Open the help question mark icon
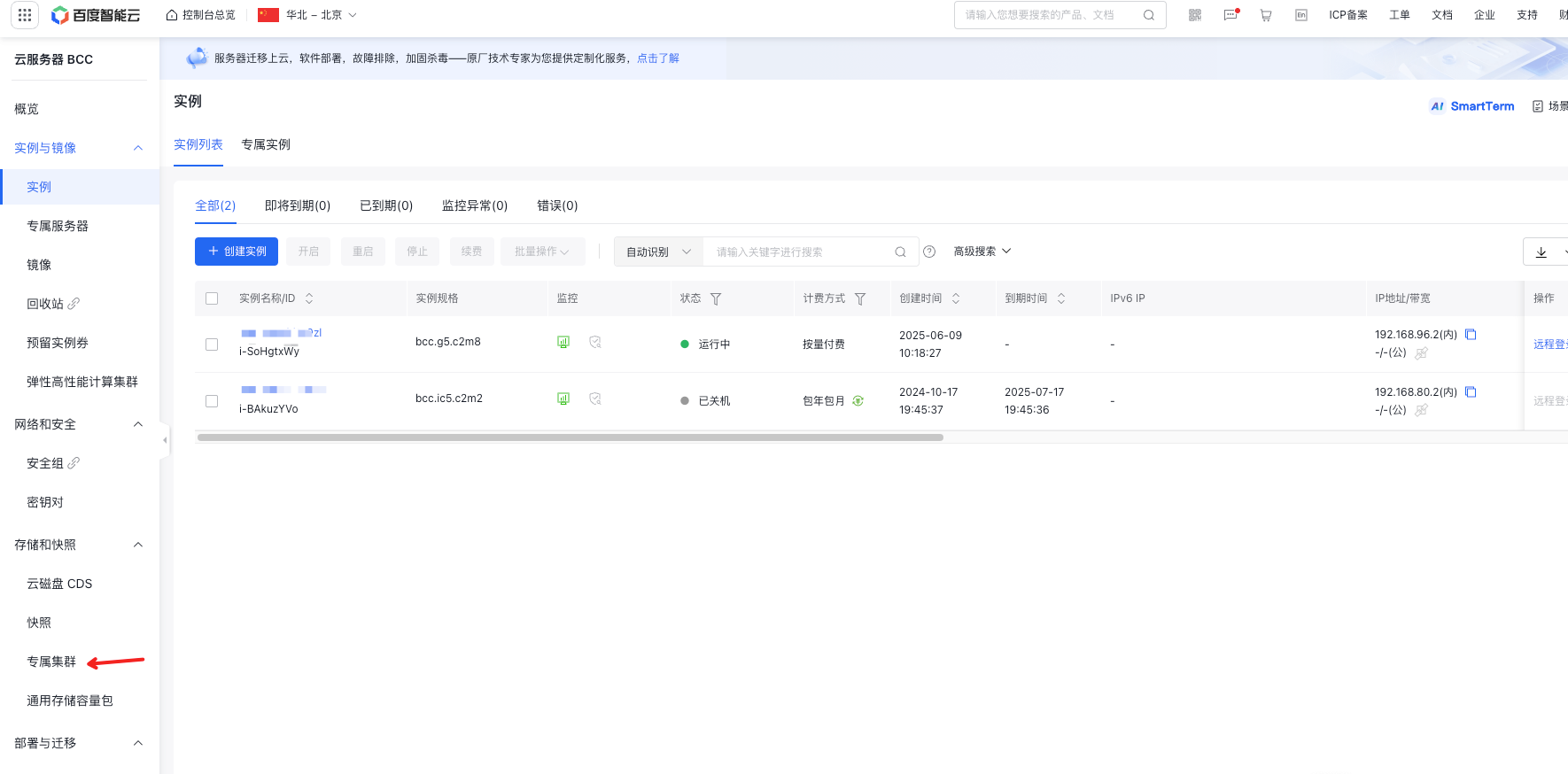1568x774 pixels. (929, 252)
